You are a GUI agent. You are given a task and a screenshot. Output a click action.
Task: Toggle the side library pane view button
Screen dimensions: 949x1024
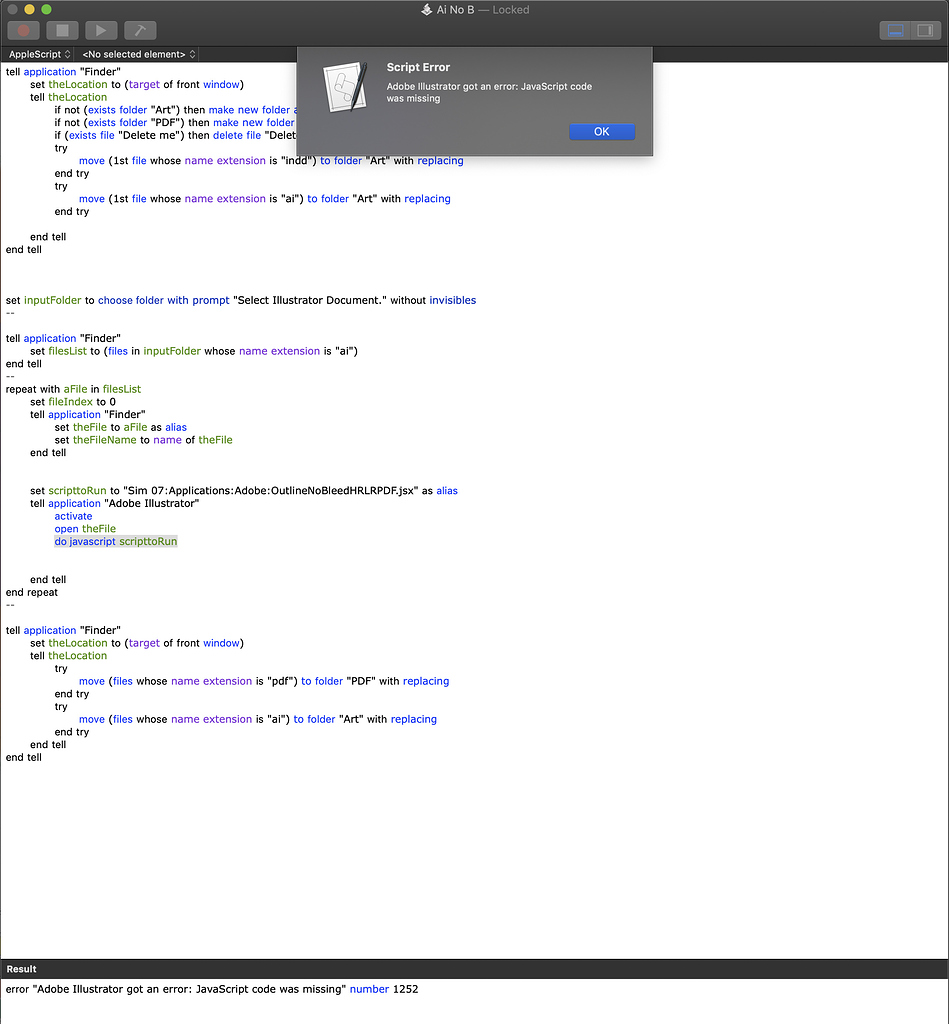click(x=925, y=31)
